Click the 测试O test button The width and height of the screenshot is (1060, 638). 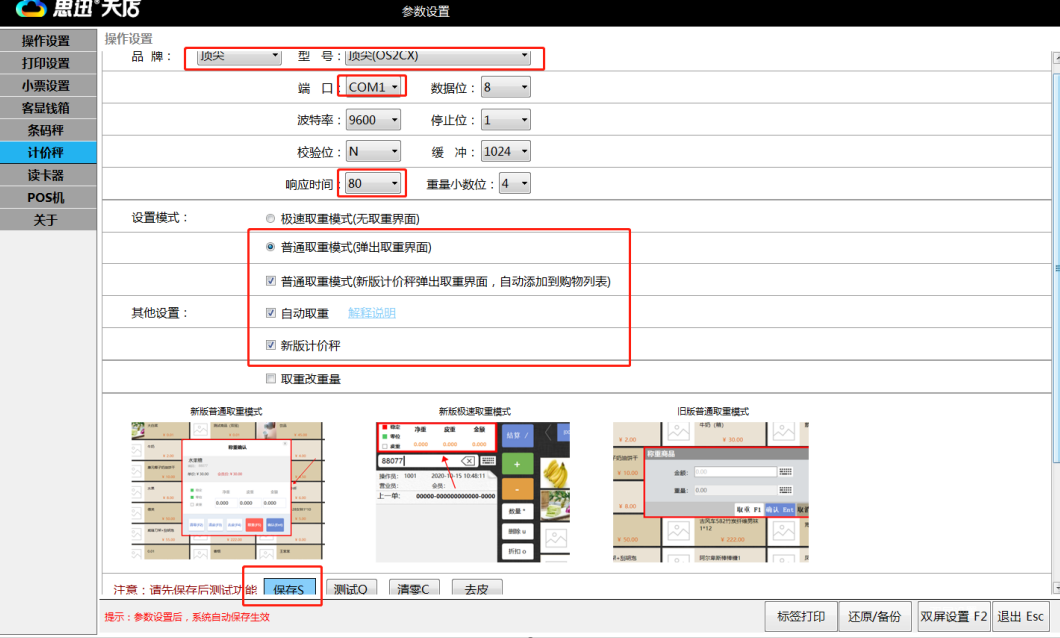point(351,588)
